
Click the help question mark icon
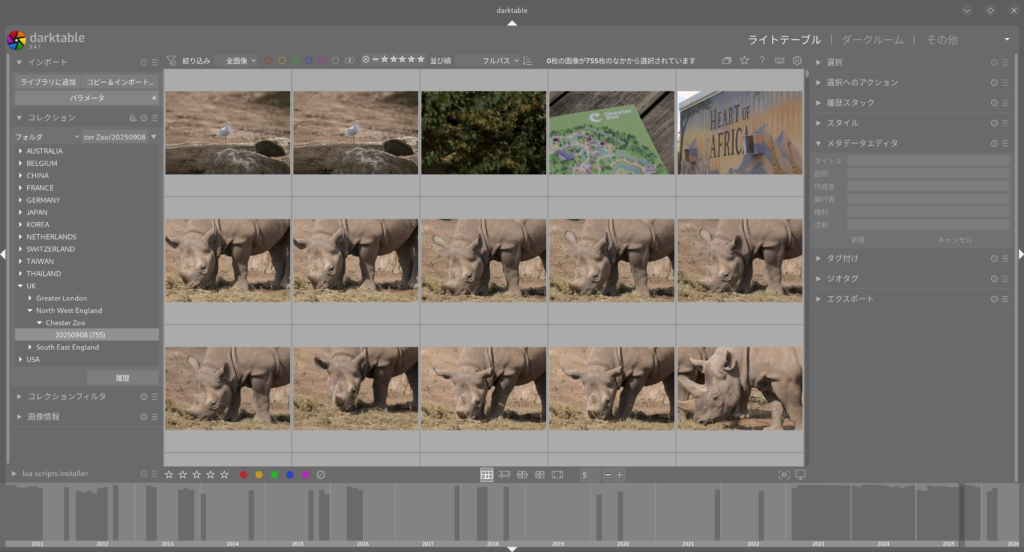pos(762,61)
